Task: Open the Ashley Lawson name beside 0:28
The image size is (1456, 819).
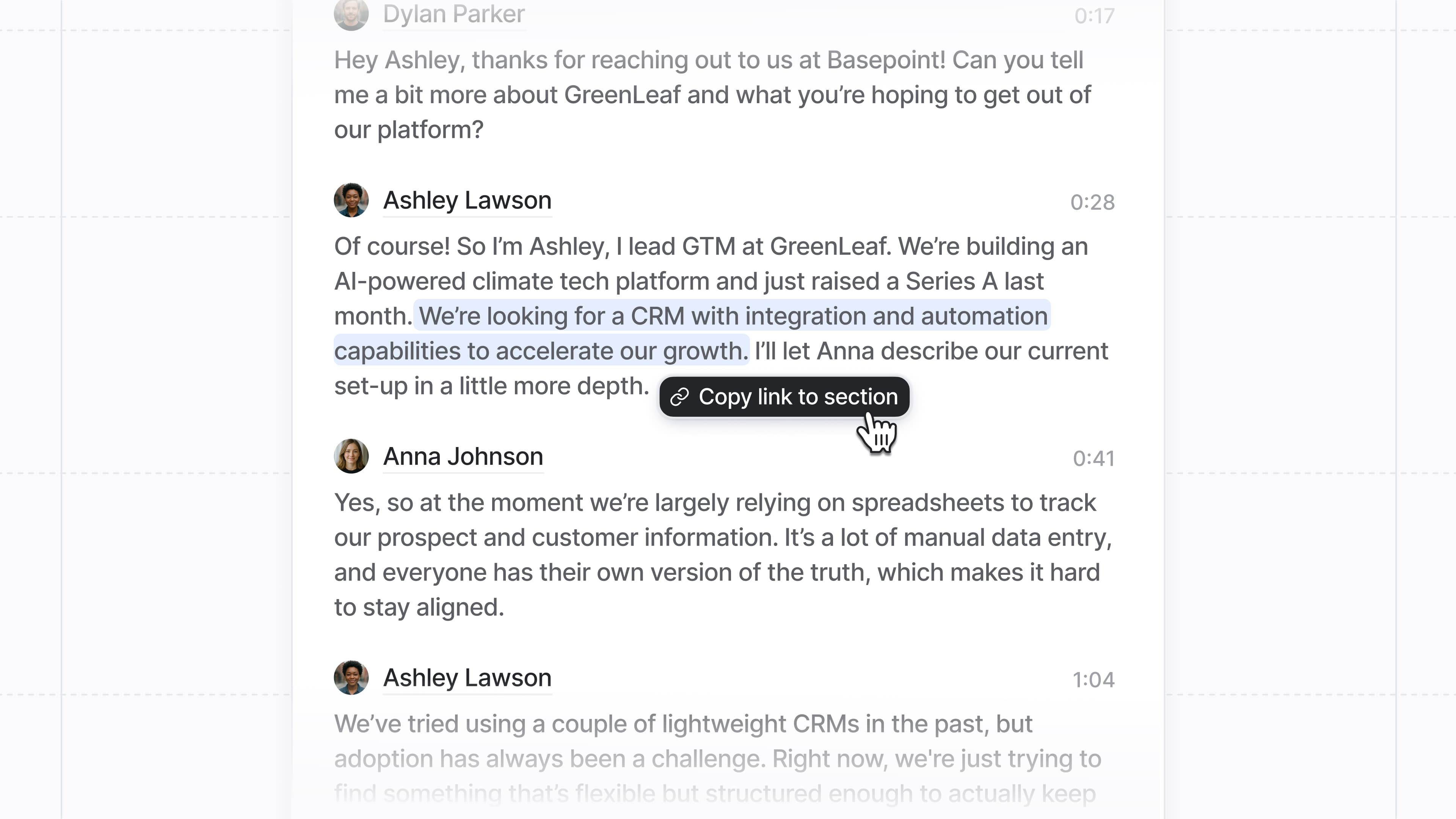Action: [467, 200]
